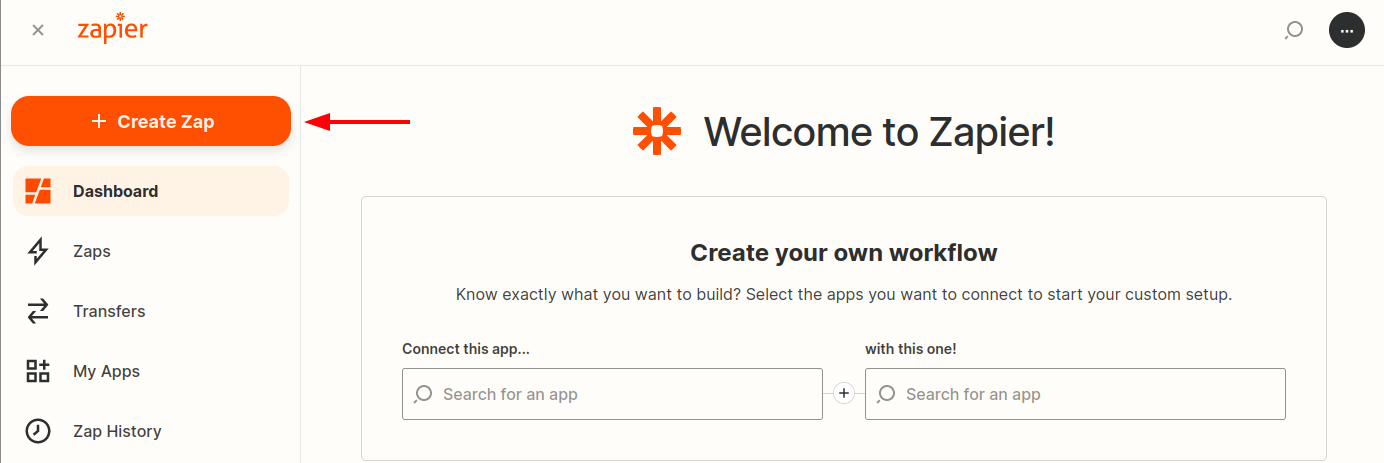Open the Dashboard menu item
Image resolution: width=1384 pixels, height=463 pixels.
coord(115,191)
